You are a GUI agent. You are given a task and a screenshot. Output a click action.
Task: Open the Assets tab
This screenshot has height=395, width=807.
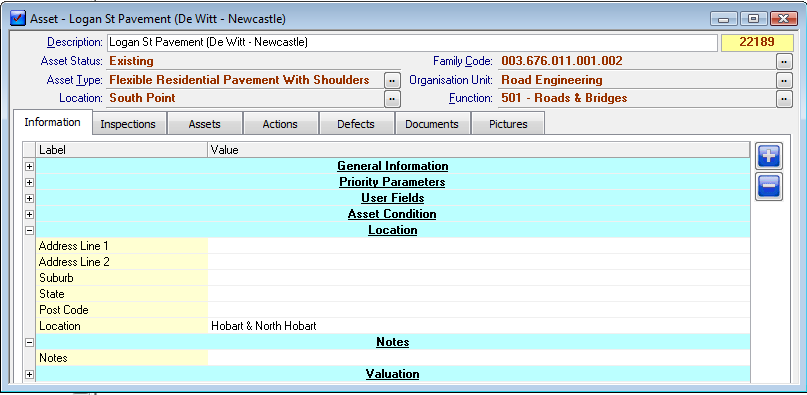tap(204, 124)
